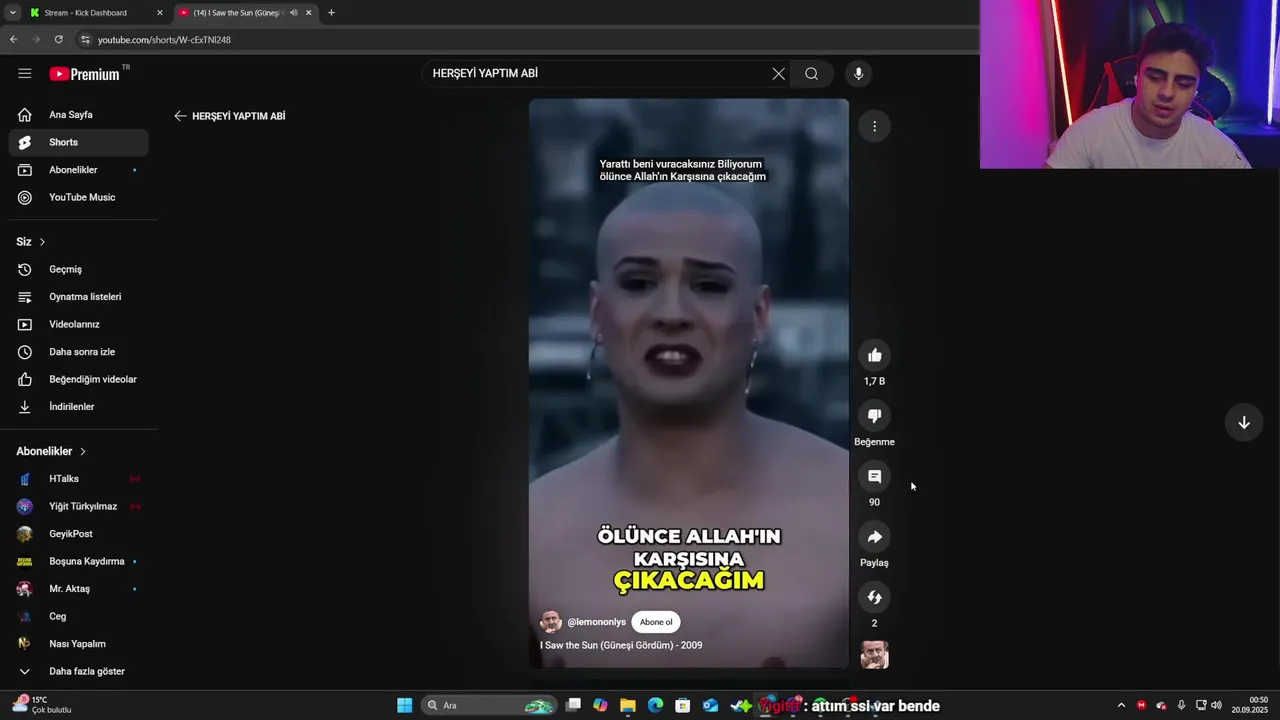Open Abonelikler in the sidebar
The height and width of the screenshot is (720, 1280).
coord(78,170)
